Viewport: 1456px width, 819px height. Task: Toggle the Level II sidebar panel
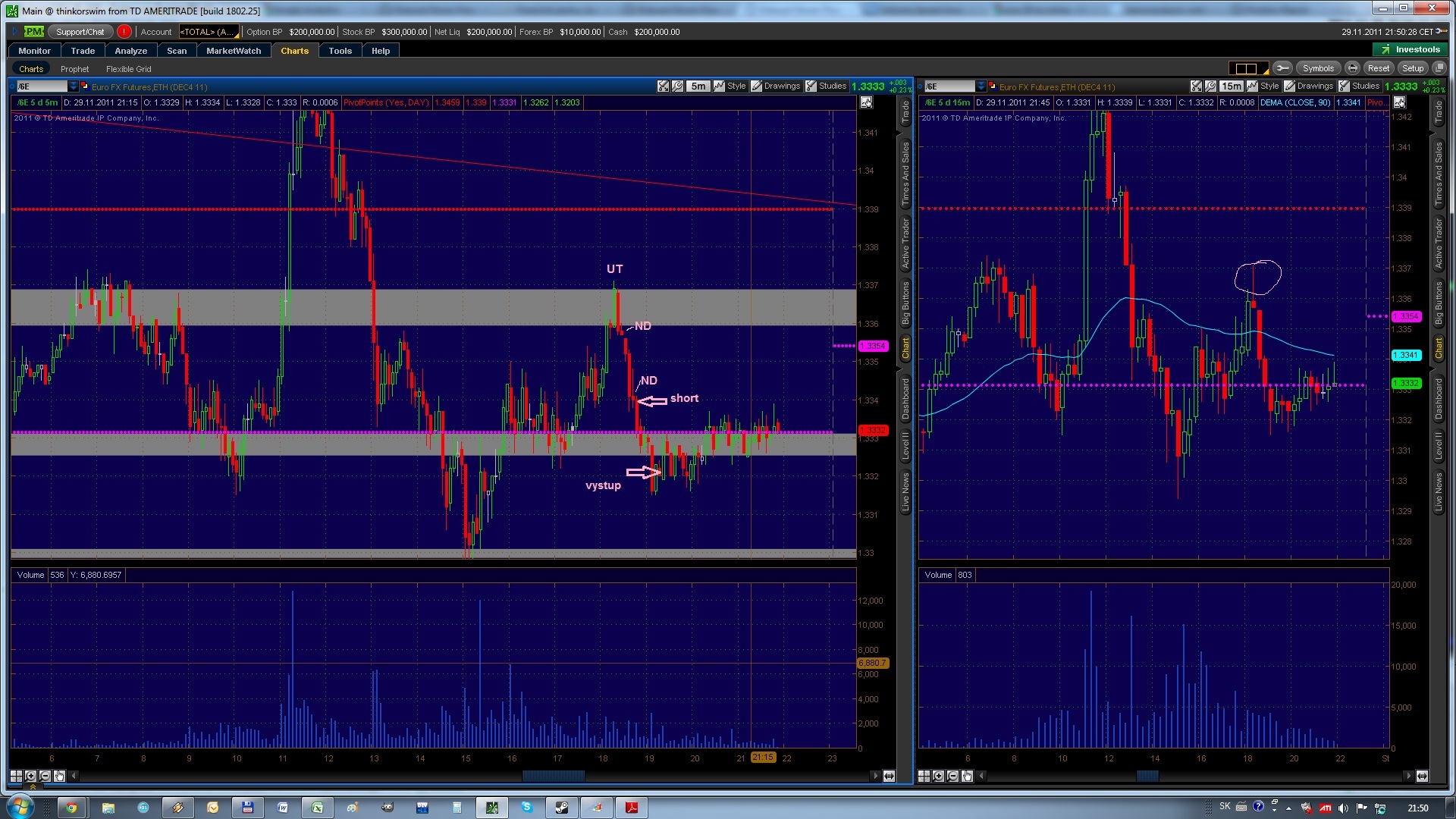coord(905,445)
